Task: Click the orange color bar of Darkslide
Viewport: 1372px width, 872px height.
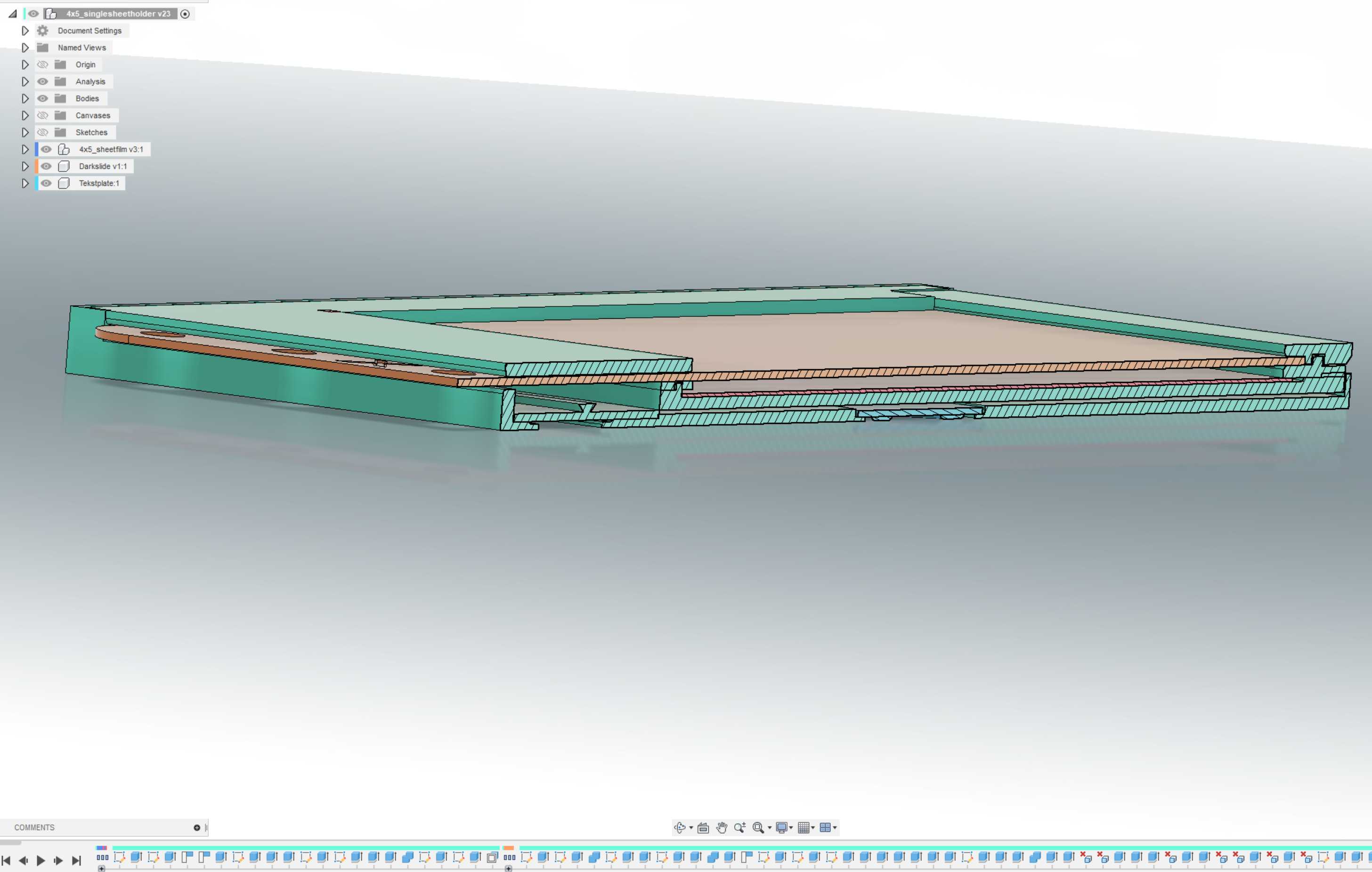Action: click(x=36, y=166)
